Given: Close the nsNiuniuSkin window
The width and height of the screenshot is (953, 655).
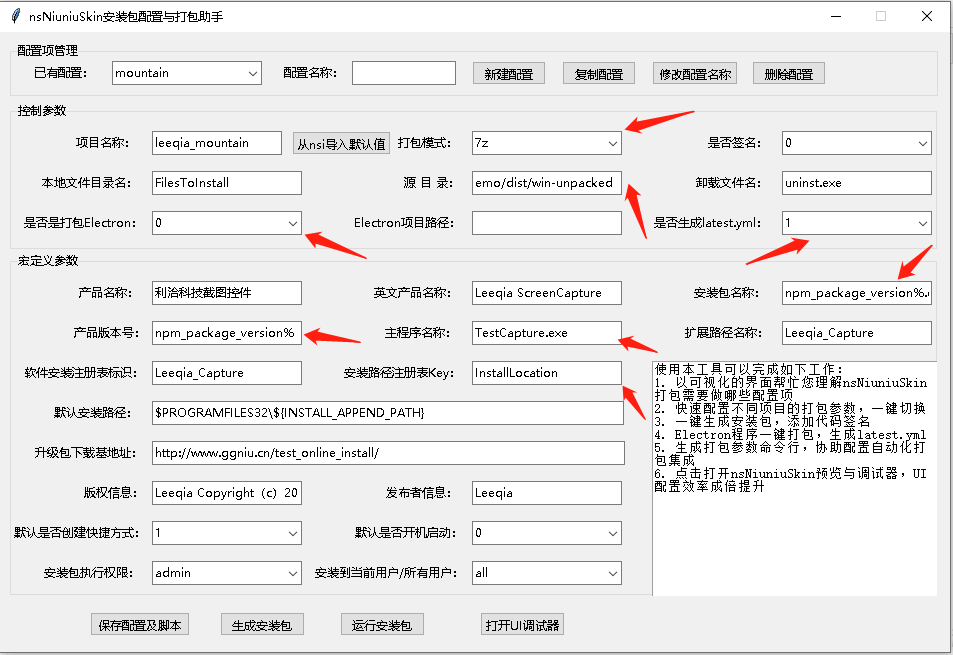Looking at the screenshot, I should tap(927, 16).
